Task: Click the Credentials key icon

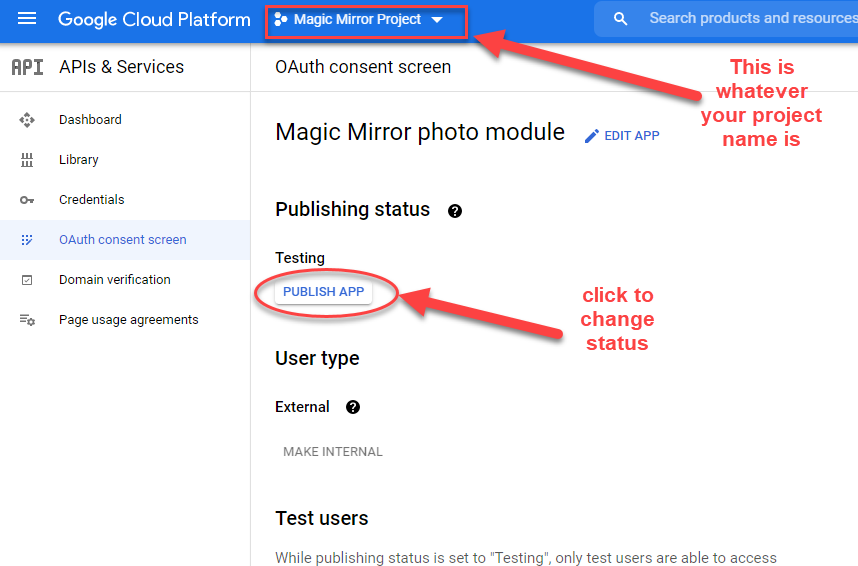Action: 27,200
